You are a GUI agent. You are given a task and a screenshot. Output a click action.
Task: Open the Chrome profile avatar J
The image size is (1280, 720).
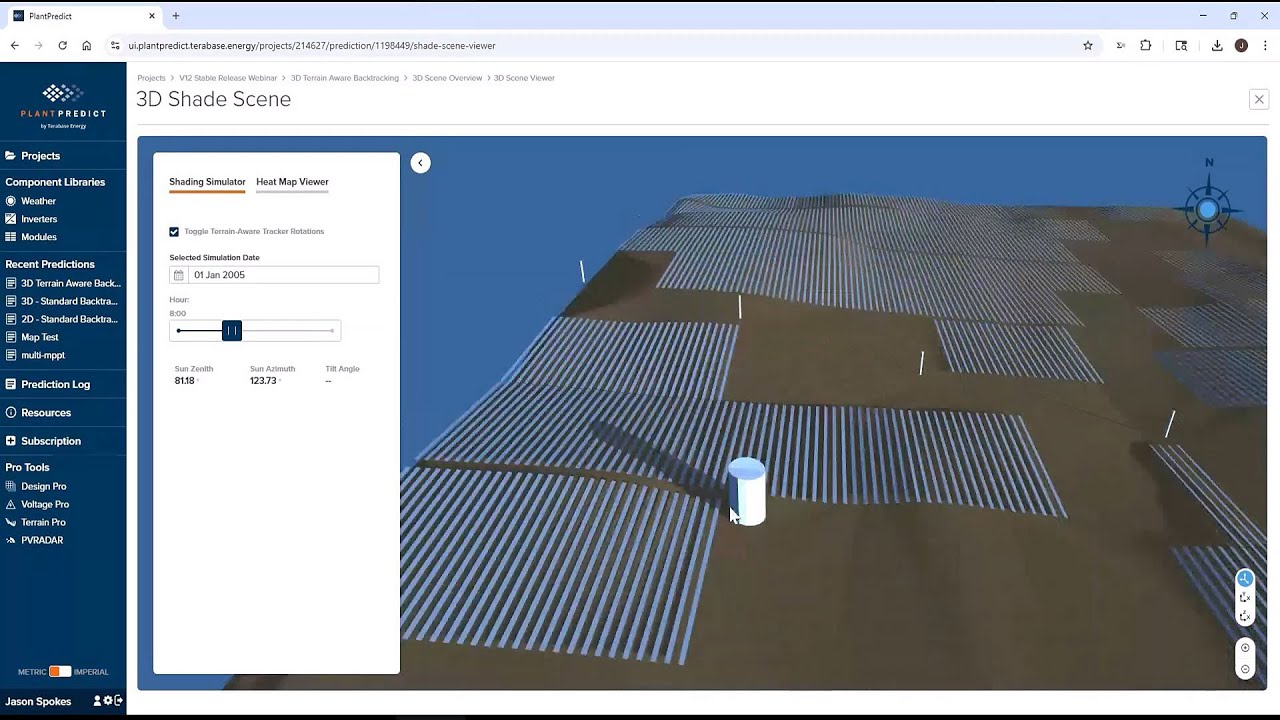pos(1241,45)
